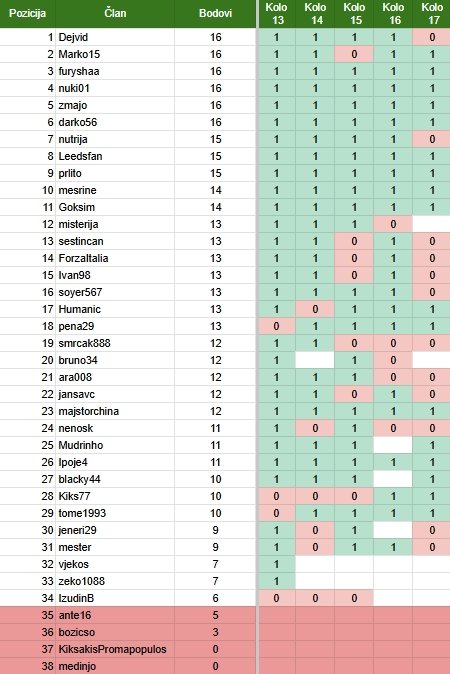Click Marko15's red Kolo 15 cell
This screenshot has height=674, width=450.
[x=354, y=54]
